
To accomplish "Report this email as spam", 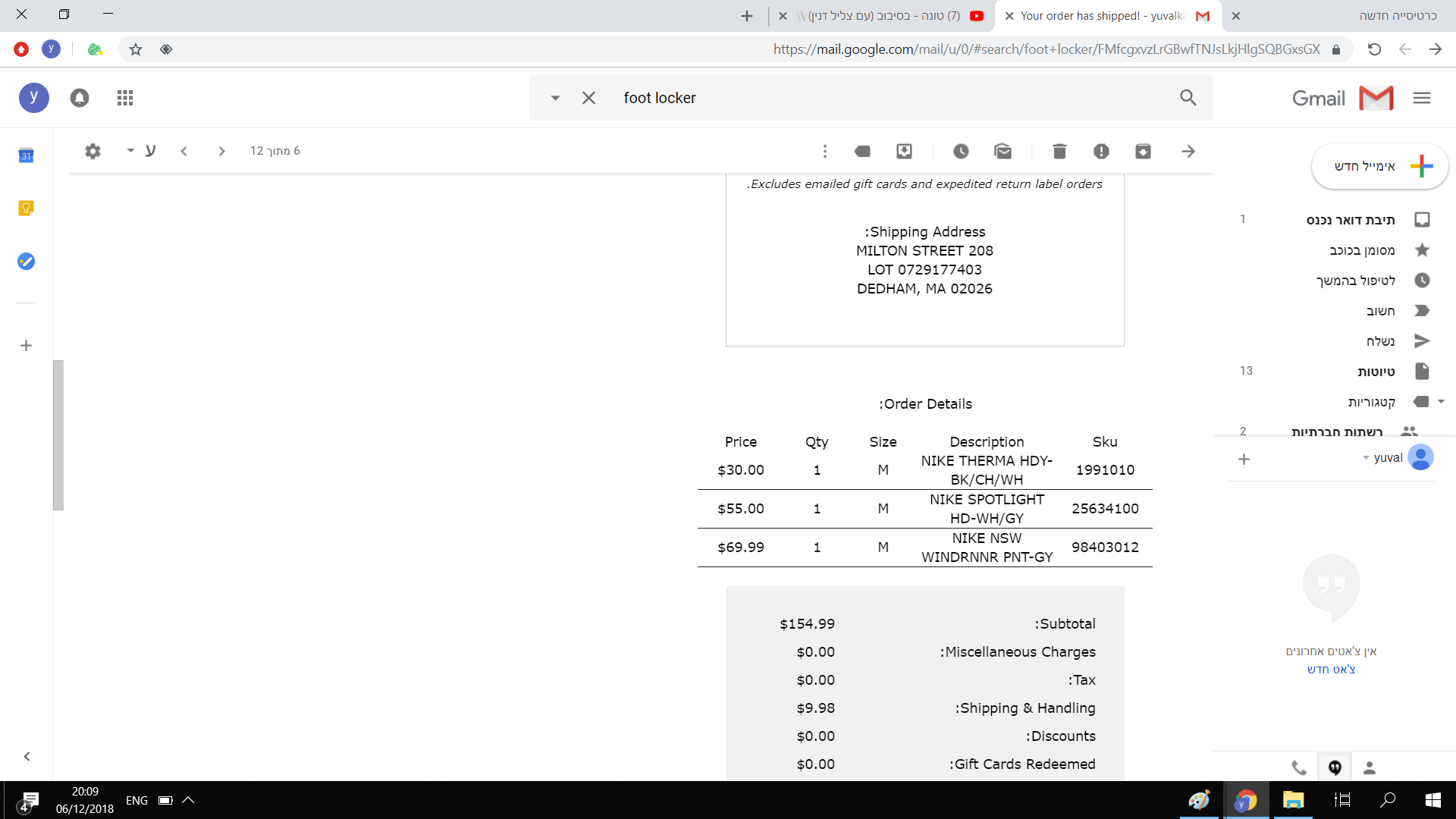I will pos(1101,151).
